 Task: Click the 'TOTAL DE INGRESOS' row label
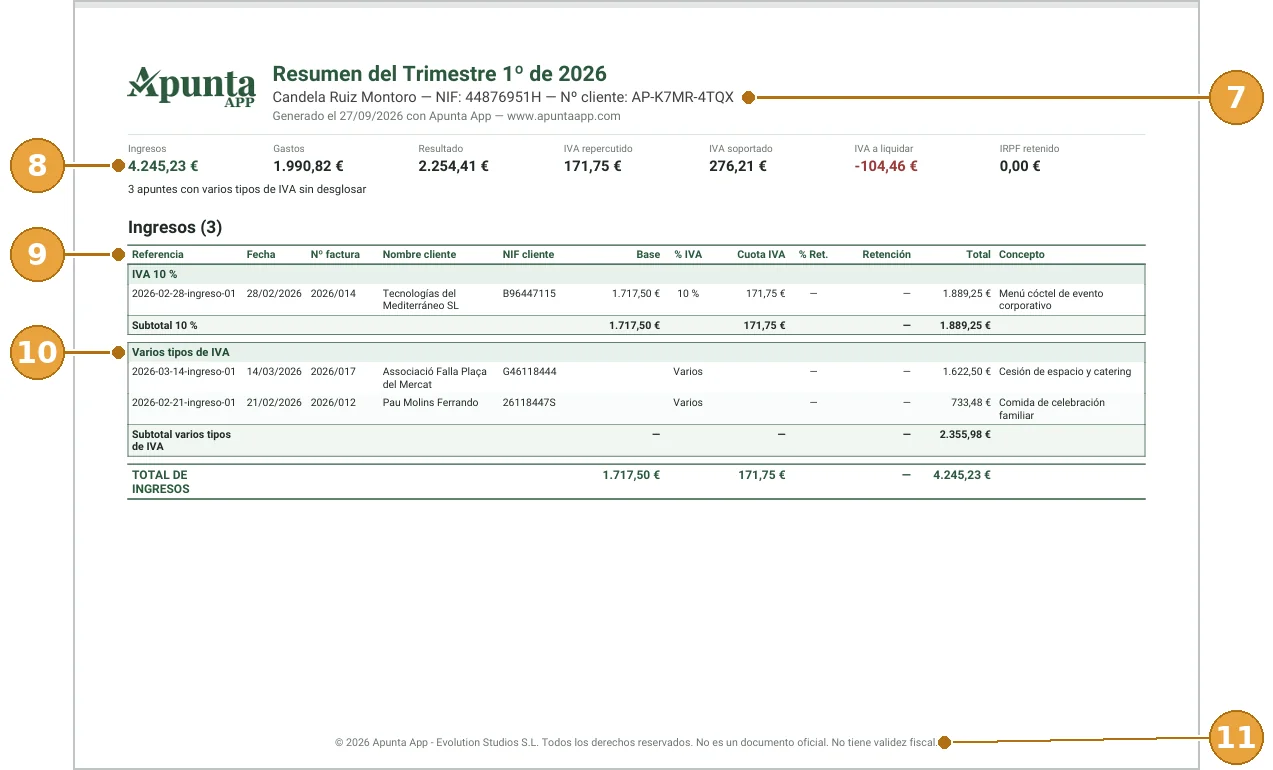coord(161,482)
